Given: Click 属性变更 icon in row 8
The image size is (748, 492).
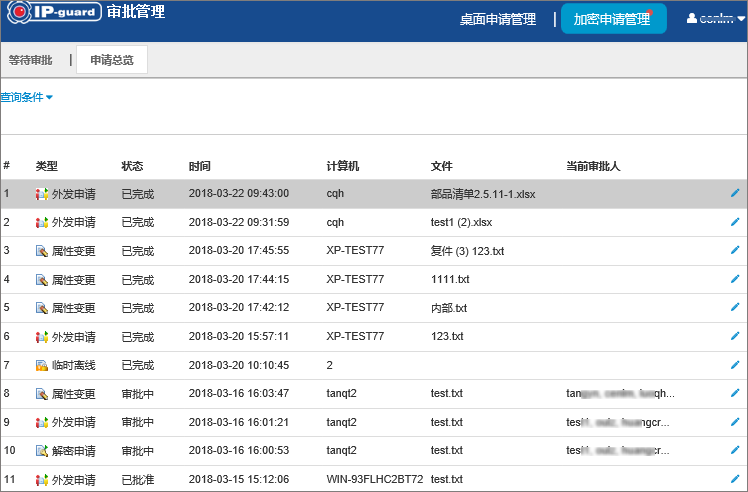Looking at the screenshot, I should tap(42, 394).
